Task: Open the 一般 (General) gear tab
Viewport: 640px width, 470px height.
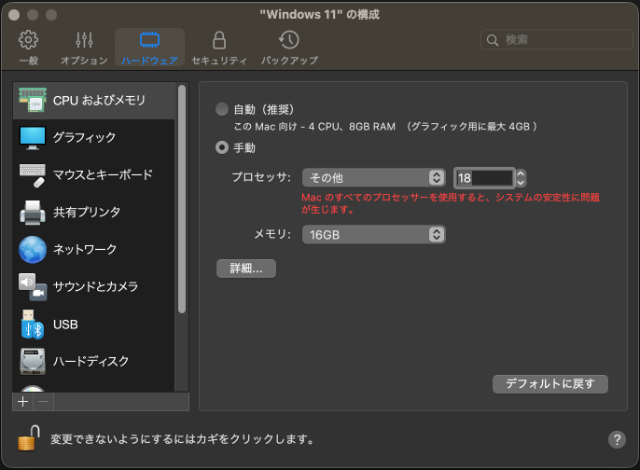Action: pos(29,48)
